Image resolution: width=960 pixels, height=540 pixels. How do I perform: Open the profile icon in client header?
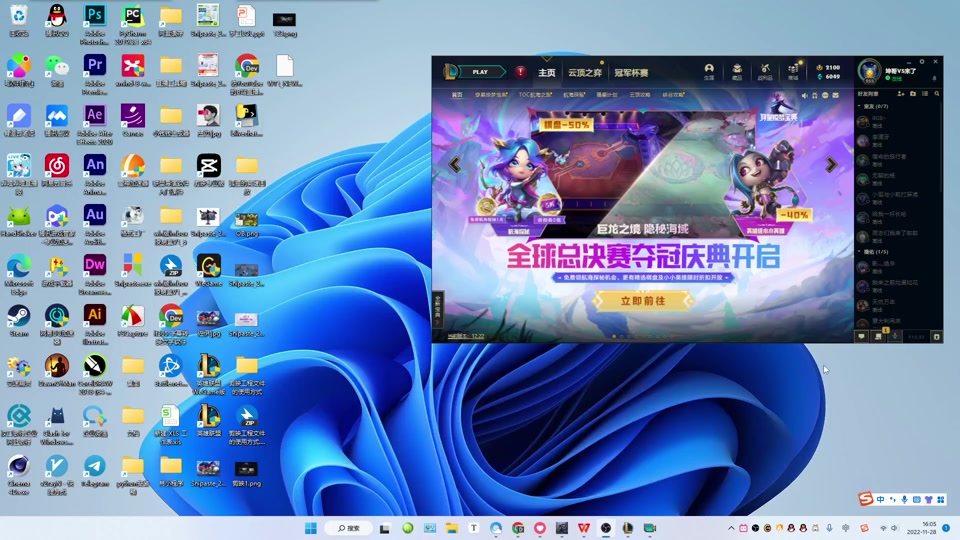pyautogui.click(x=709, y=71)
